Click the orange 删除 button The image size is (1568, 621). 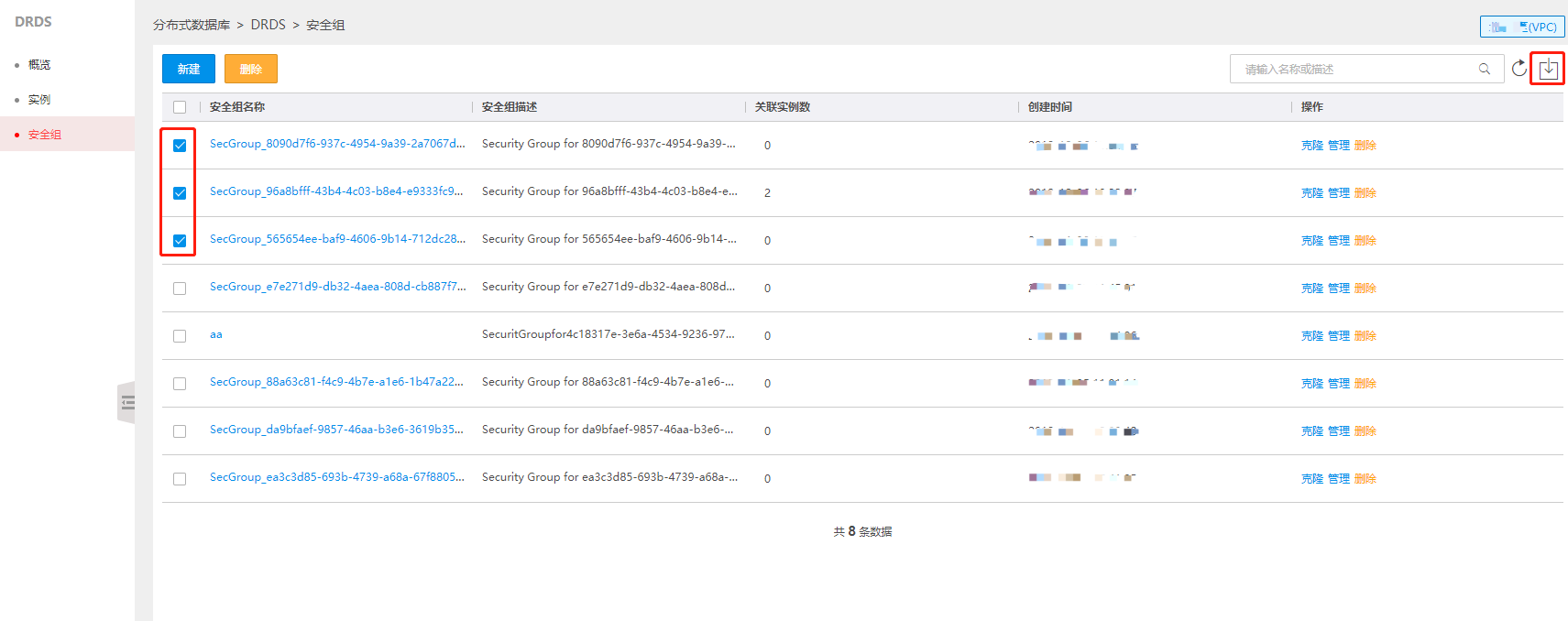tap(251, 69)
